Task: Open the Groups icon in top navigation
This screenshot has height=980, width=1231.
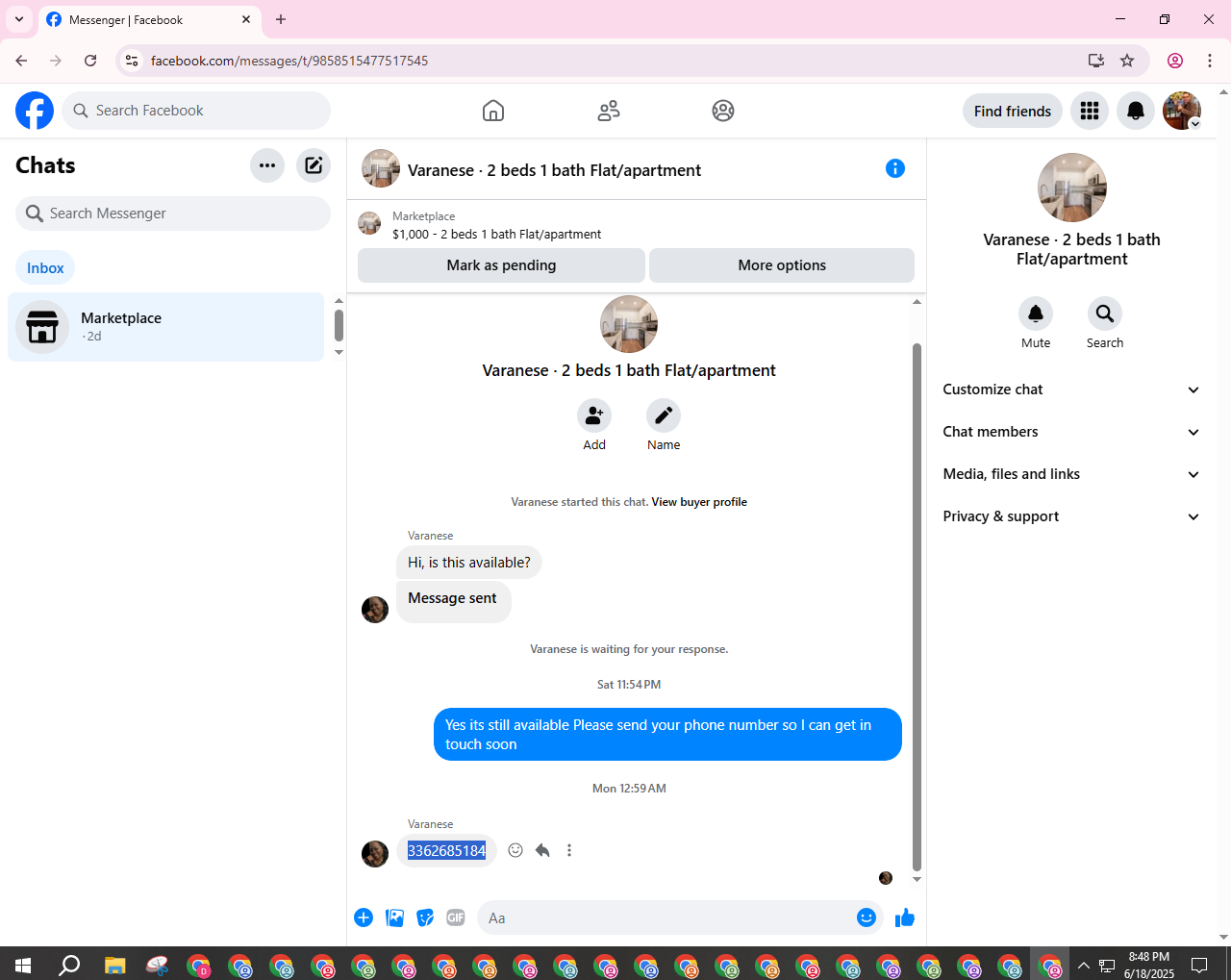Action: pos(723,111)
